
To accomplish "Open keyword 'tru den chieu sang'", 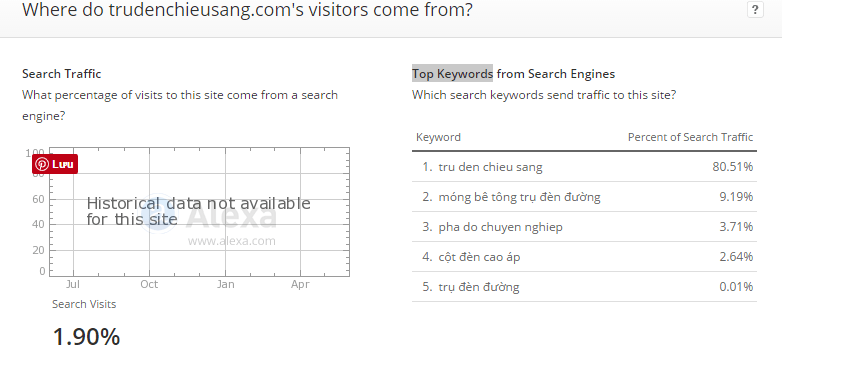I will point(490,167).
